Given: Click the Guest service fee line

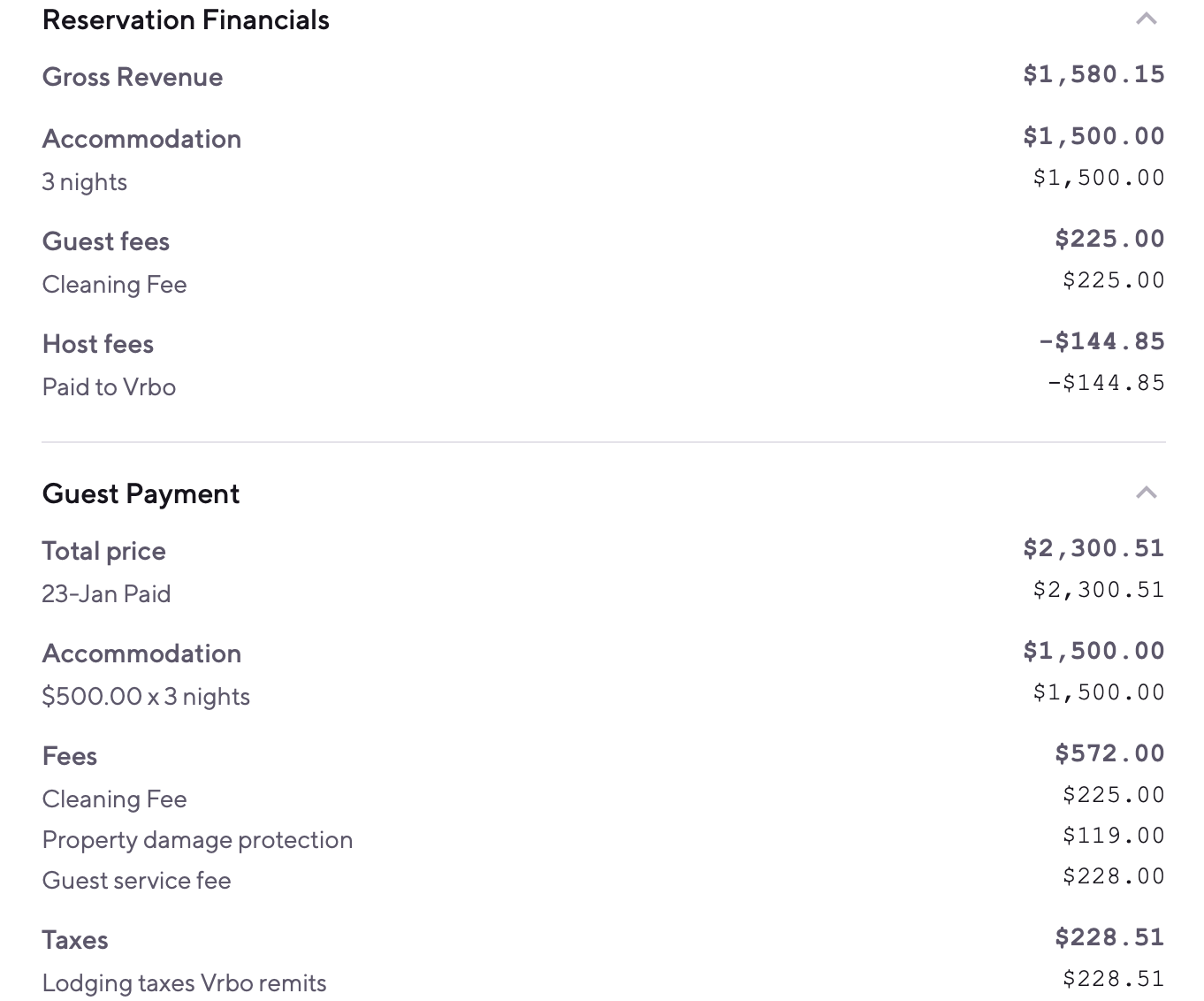Looking at the screenshot, I should pyautogui.click(x=137, y=881).
